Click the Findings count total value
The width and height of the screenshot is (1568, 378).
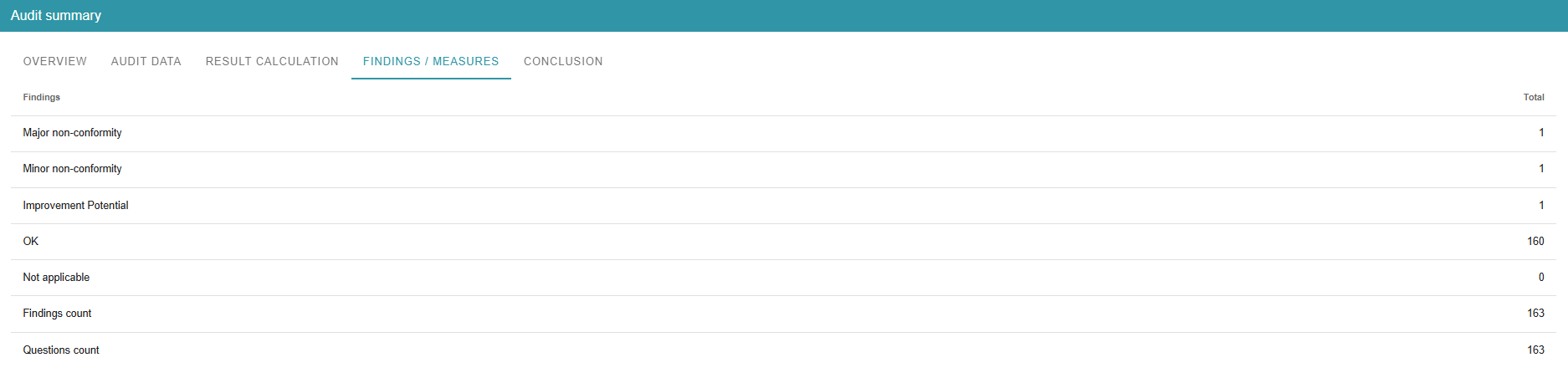[x=1535, y=313]
